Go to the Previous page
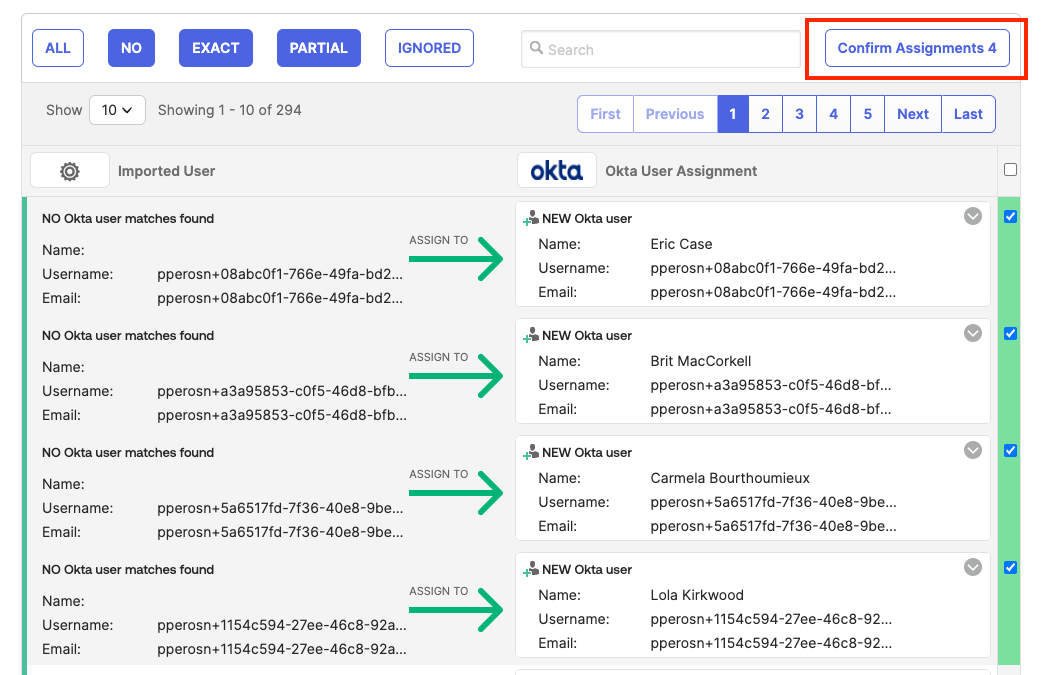The image size is (1054, 675). [675, 114]
